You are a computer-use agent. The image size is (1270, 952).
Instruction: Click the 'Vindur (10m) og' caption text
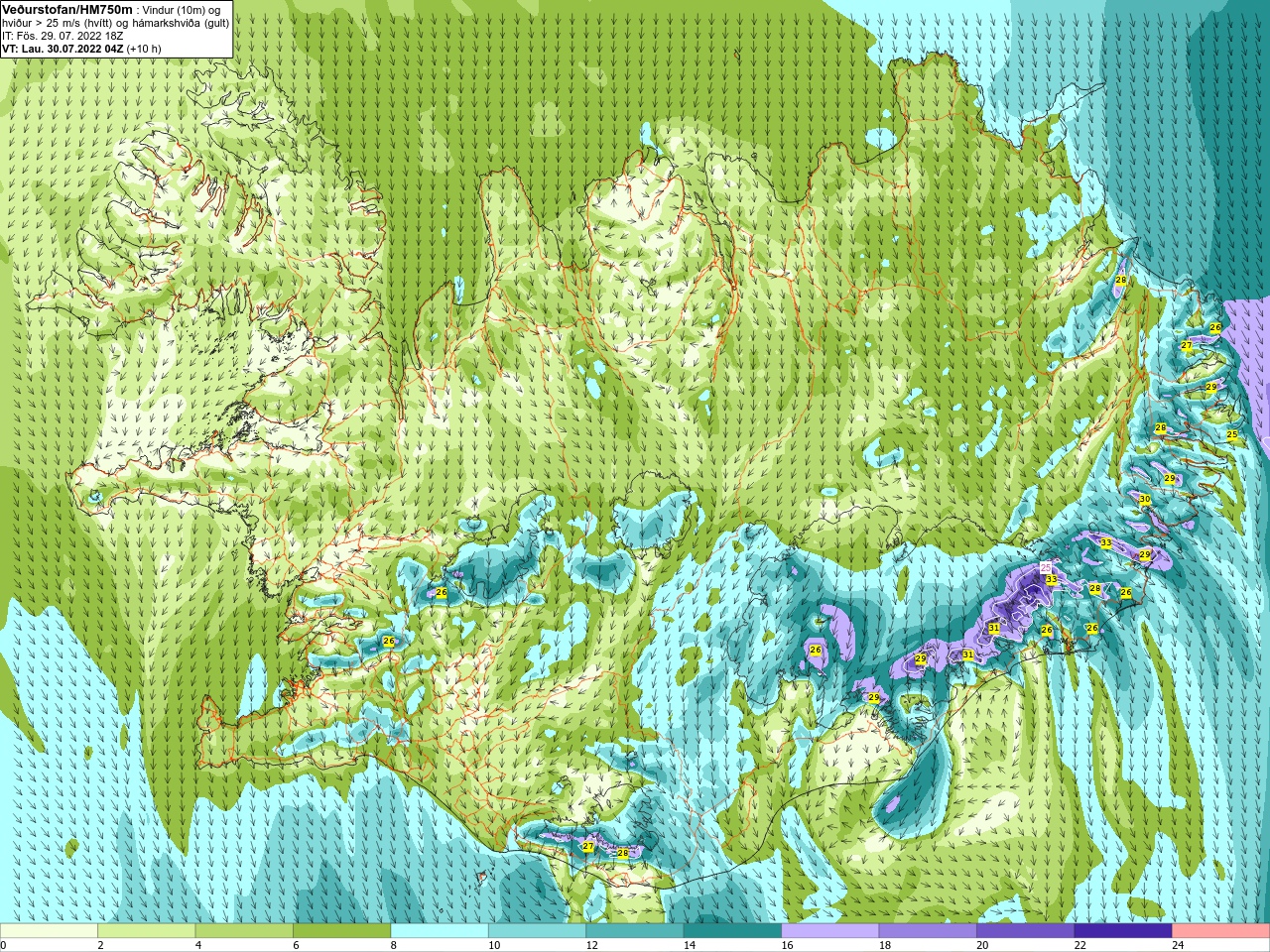pyautogui.click(x=180, y=9)
